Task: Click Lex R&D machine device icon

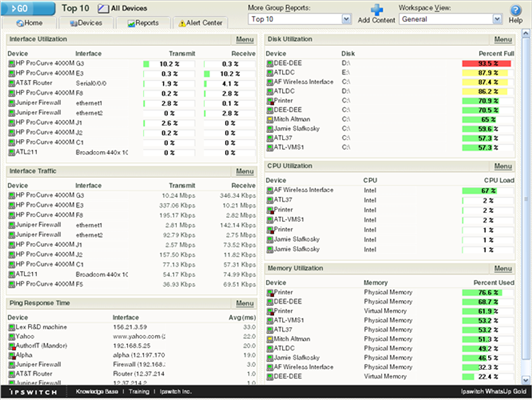Action: click(x=12, y=327)
